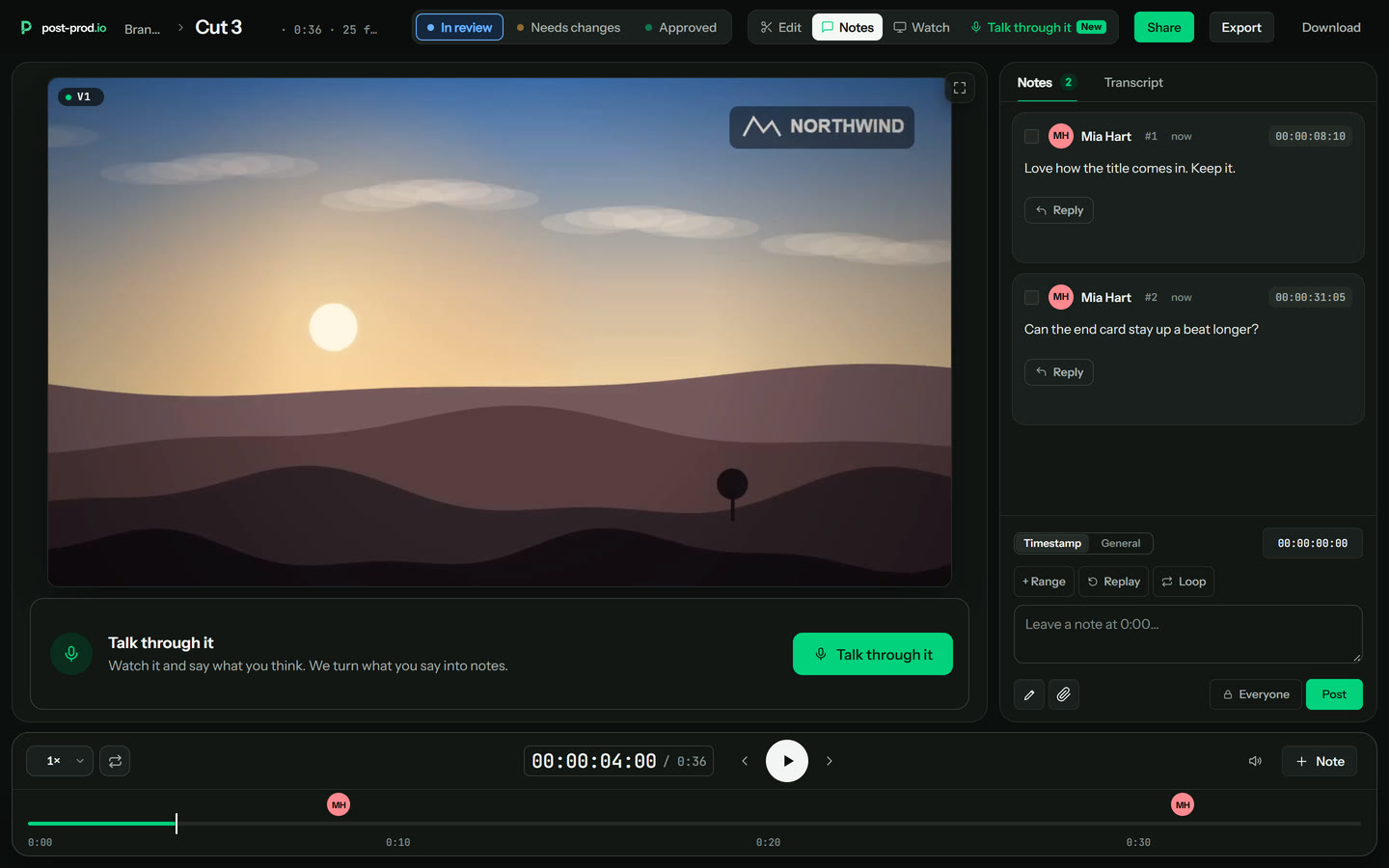Reply to the end card note

pos(1059,372)
